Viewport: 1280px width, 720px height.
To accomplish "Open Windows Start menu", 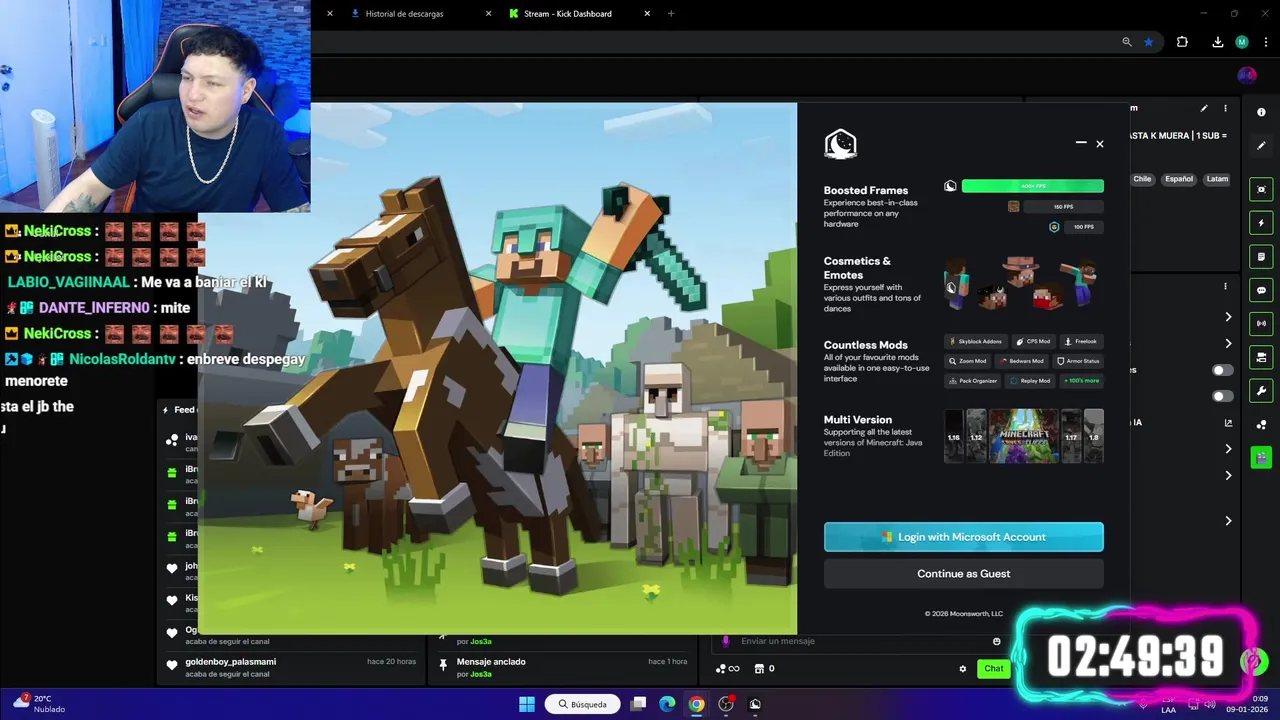I will pyautogui.click(x=527, y=704).
